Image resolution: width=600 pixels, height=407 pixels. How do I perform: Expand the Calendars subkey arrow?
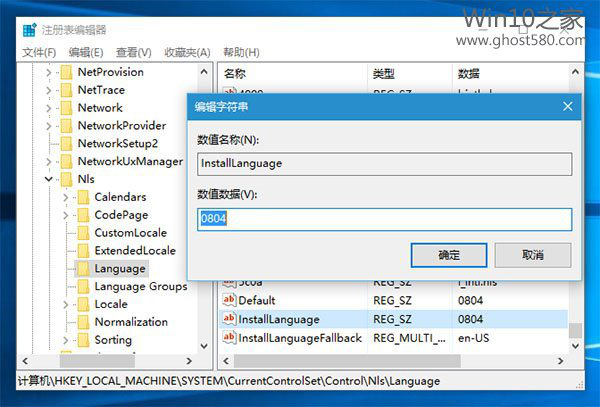coord(66,197)
